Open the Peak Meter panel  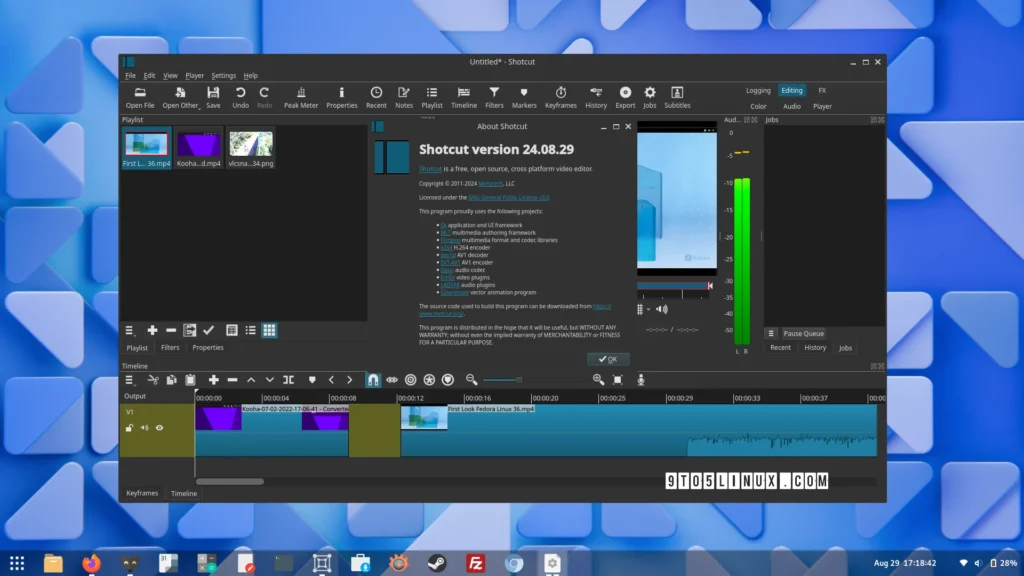300,97
